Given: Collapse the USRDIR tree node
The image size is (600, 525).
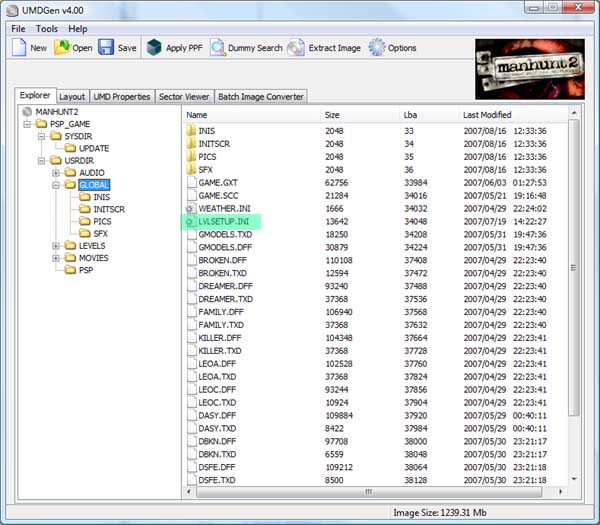Looking at the screenshot, I should pyautogui.click(x=41, y=160).
